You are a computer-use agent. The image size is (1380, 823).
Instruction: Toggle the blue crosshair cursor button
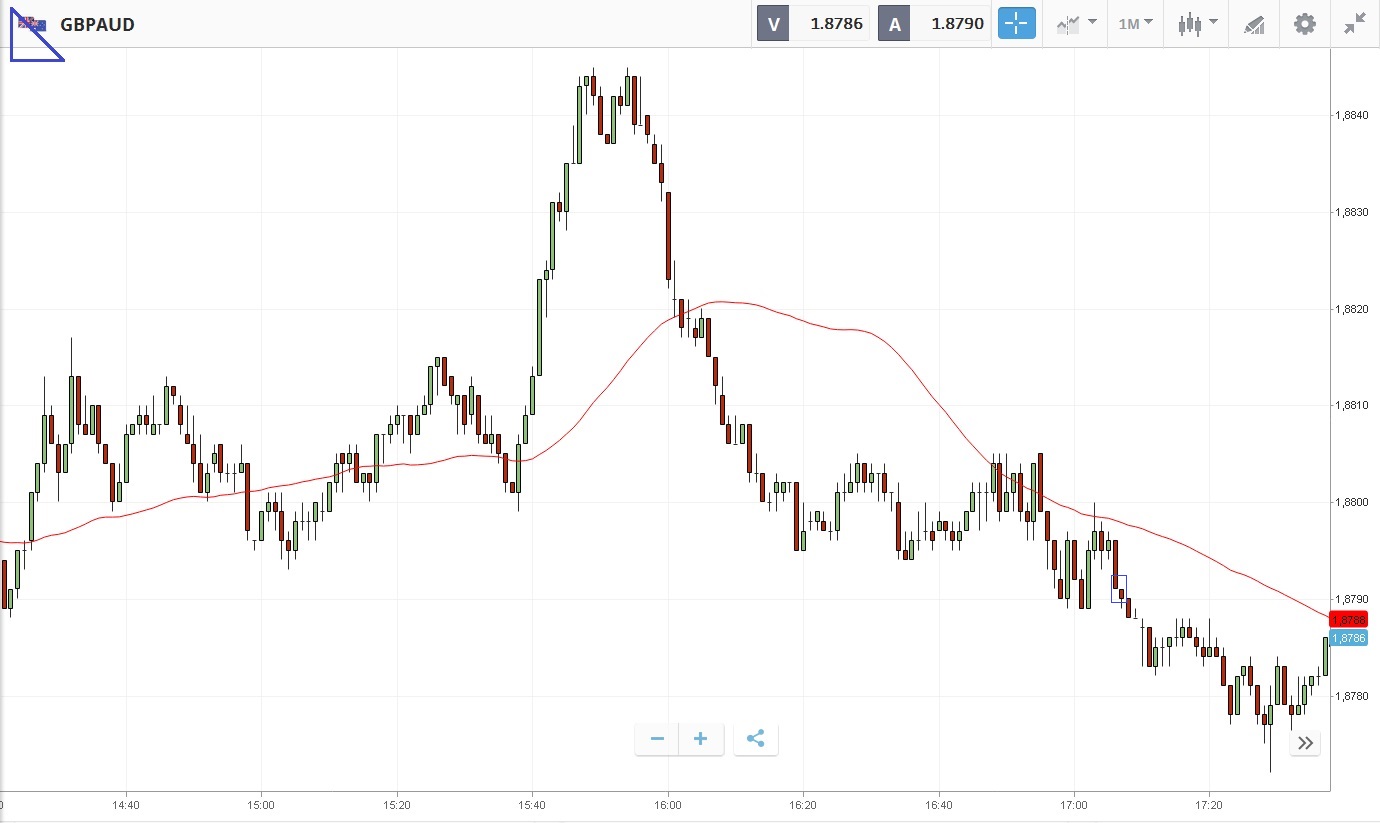tap(1016, 24)
